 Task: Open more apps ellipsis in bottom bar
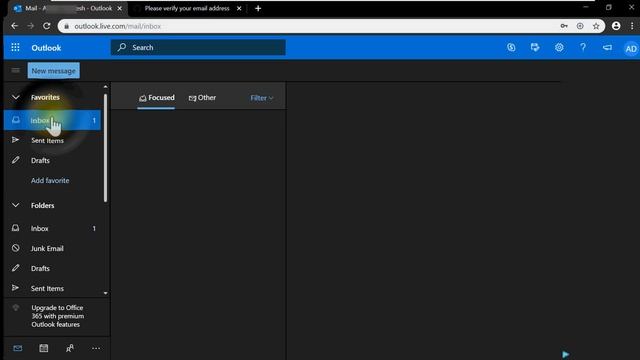point(96,348)
